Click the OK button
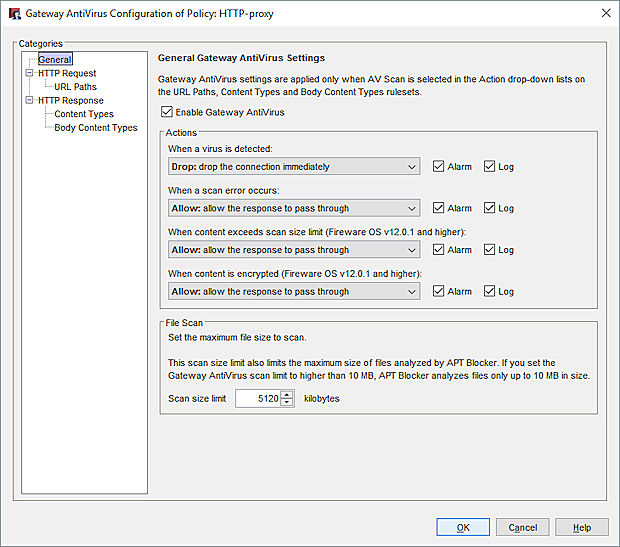 (x=463, y=527)
